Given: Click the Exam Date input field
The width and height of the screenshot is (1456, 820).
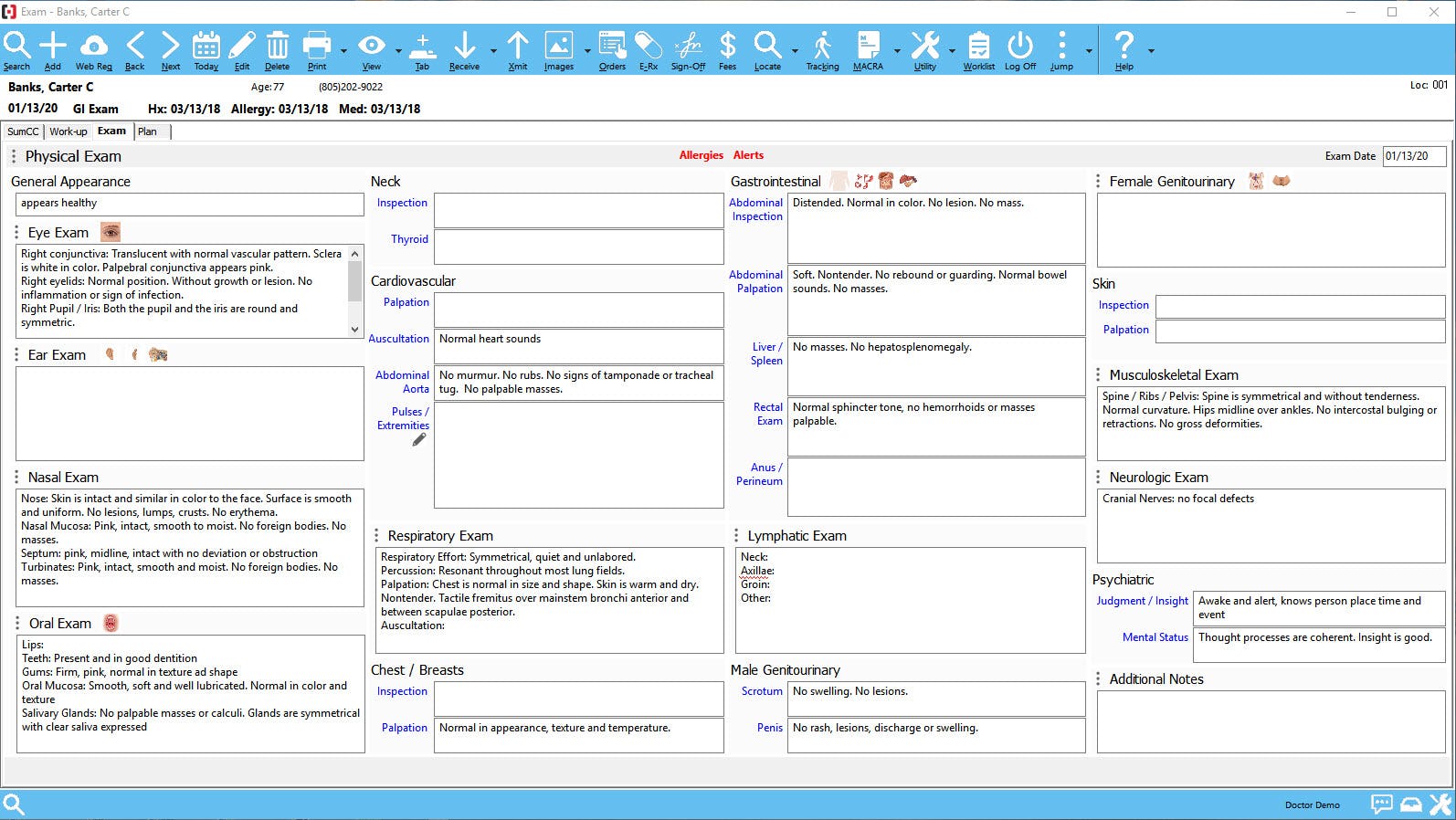Looking at the screenshot, I should click(1413, 156).
